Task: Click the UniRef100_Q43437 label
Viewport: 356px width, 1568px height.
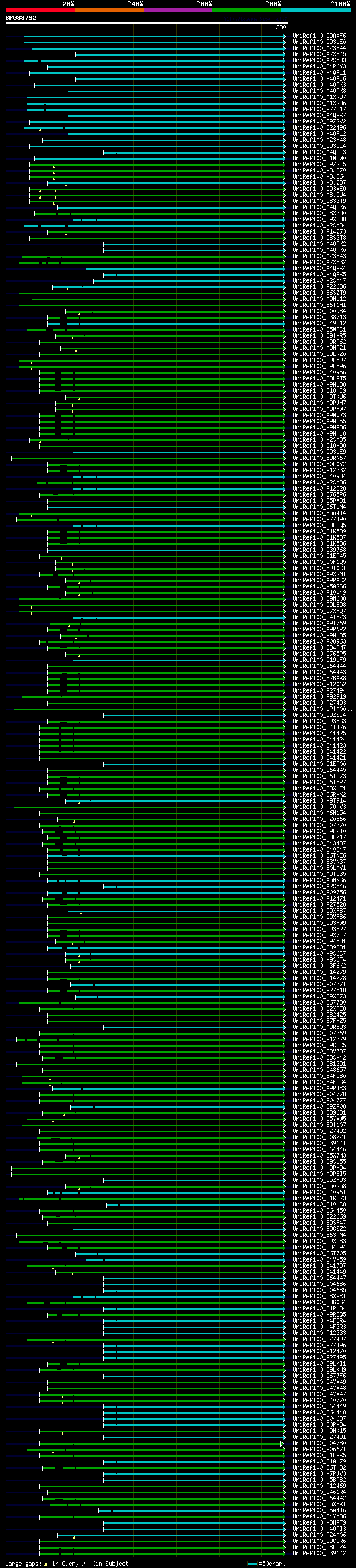Action: [x=319, y=843]
